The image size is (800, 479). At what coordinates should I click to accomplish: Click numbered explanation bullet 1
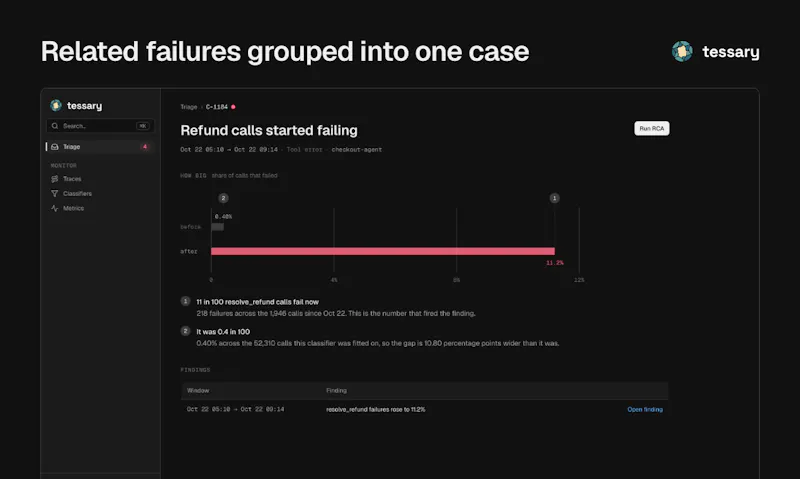(186, 301)
